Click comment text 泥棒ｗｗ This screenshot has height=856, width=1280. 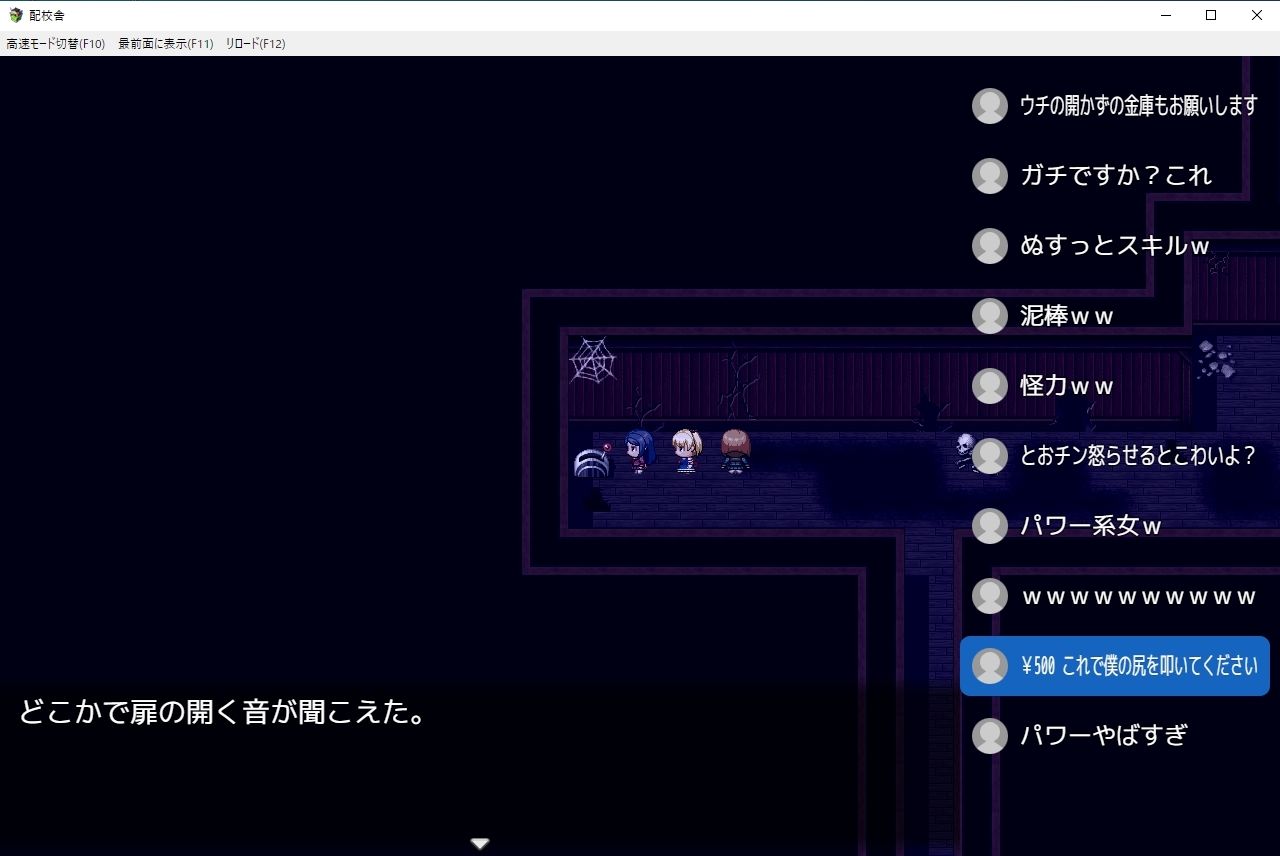[x=1067, y=316]
